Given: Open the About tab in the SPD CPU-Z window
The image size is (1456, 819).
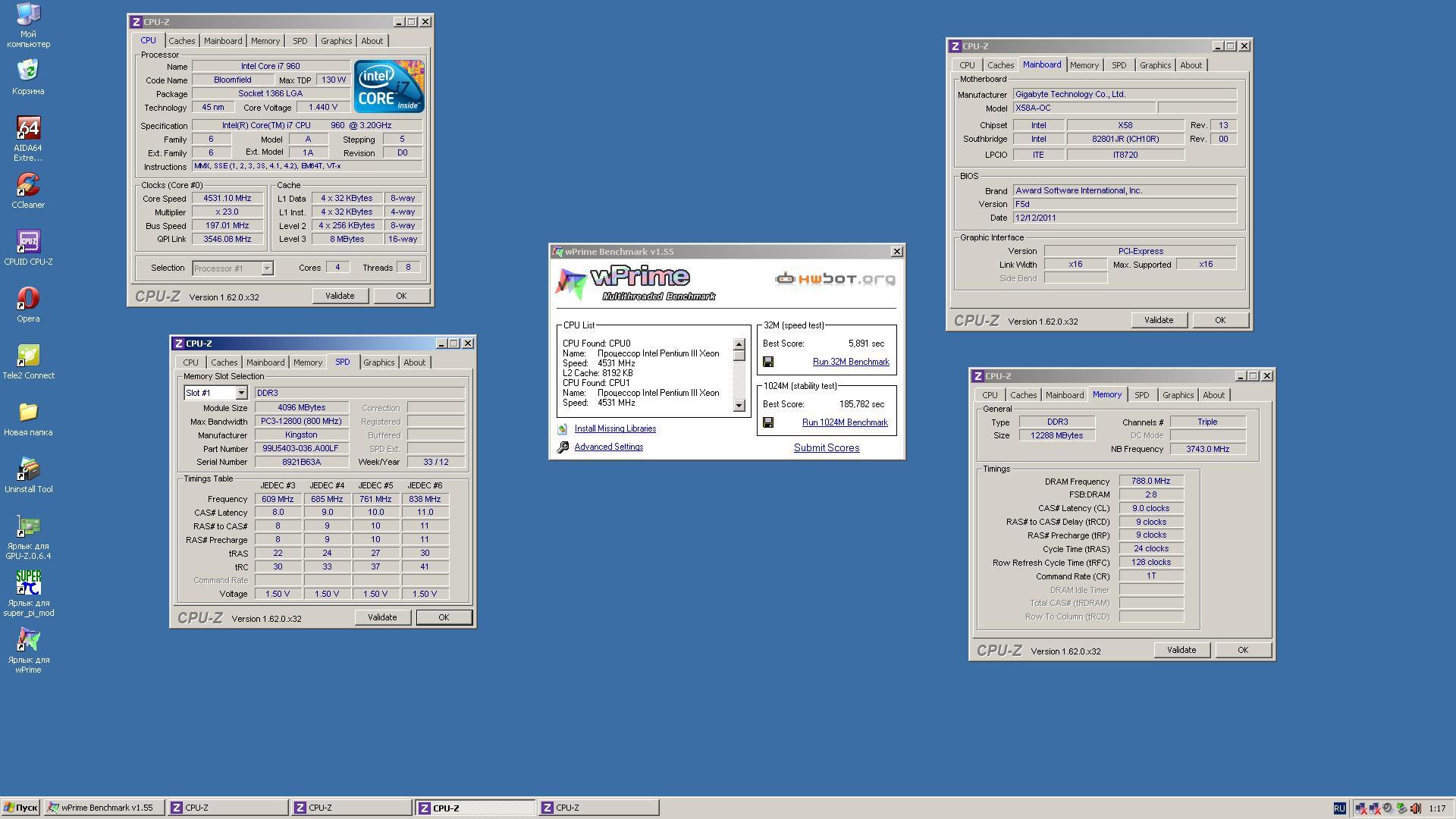Looking at the screenshot, I should click(414, 362).
